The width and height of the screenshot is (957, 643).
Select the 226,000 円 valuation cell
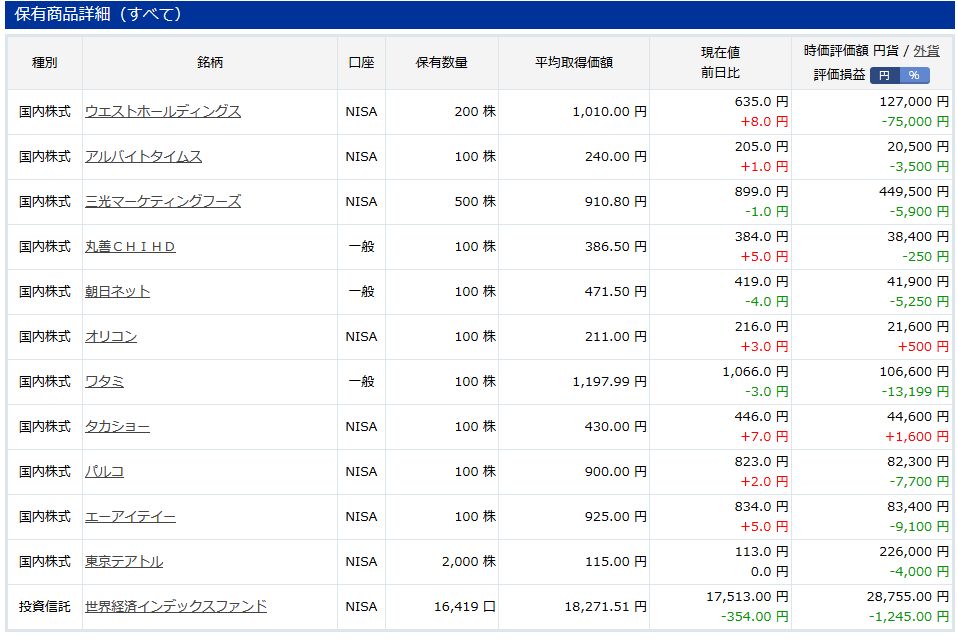point(914,551)
